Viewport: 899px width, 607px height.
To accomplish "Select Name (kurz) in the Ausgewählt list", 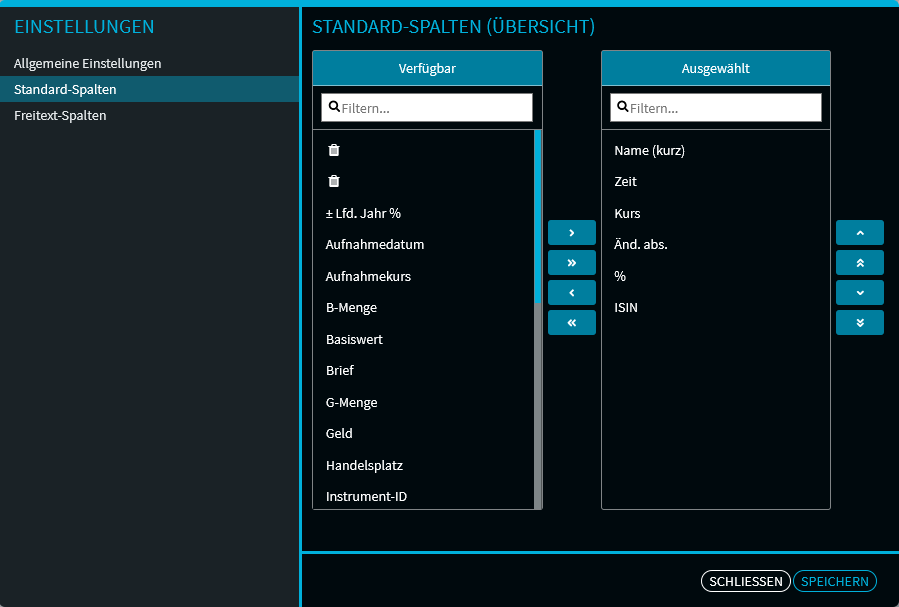I will tap(649, 150).
